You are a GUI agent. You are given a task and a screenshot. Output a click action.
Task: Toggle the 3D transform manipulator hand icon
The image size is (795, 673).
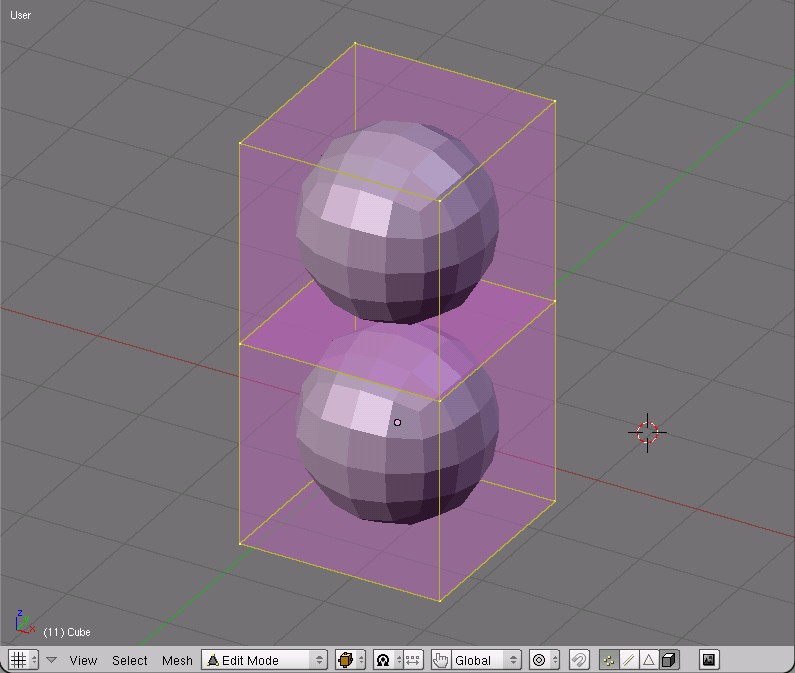point(440,660)
